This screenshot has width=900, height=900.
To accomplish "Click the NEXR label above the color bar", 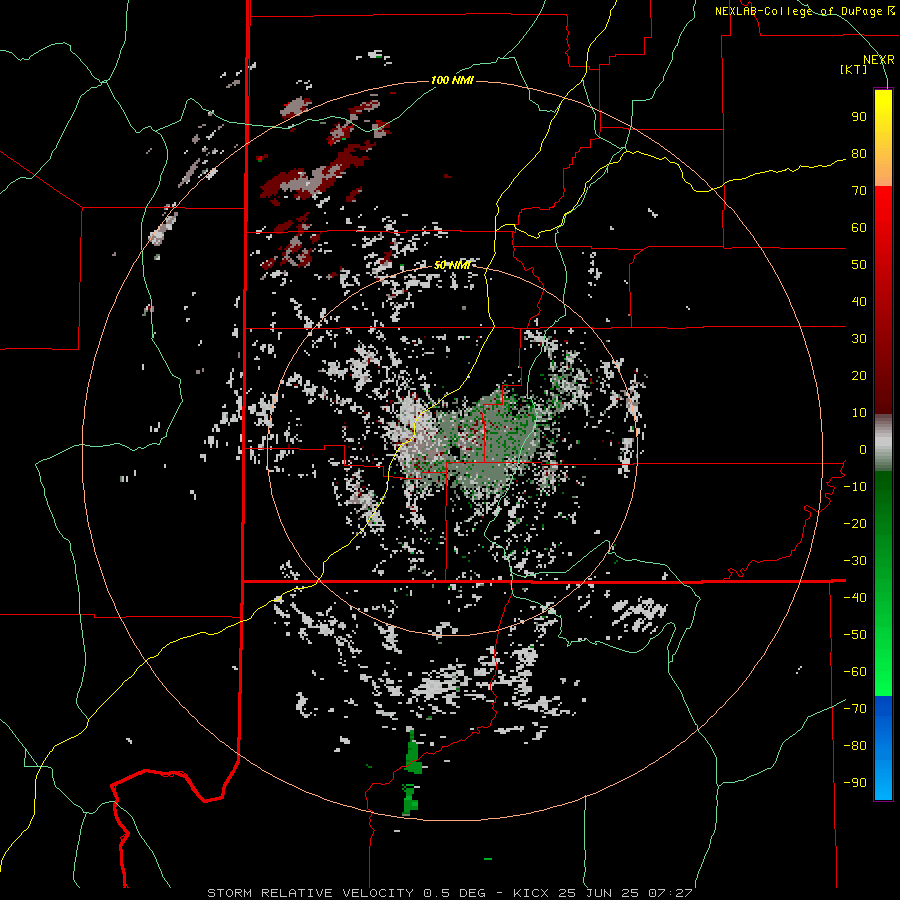I will (x=878, y=60).
